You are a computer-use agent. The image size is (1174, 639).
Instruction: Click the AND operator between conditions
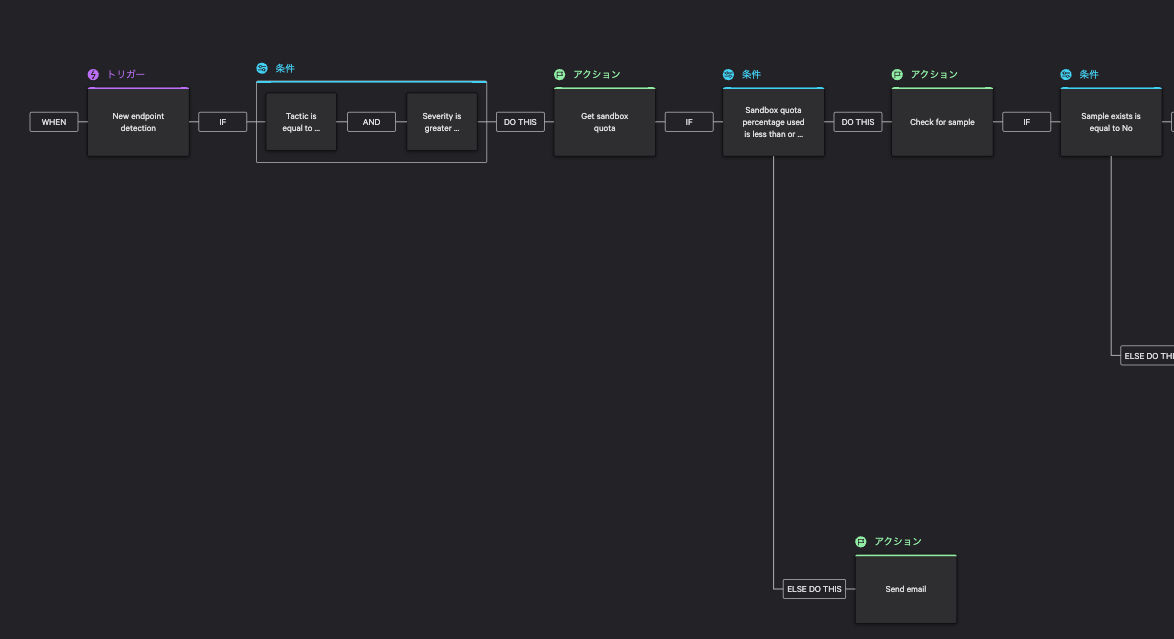click(x=371, y=122)
